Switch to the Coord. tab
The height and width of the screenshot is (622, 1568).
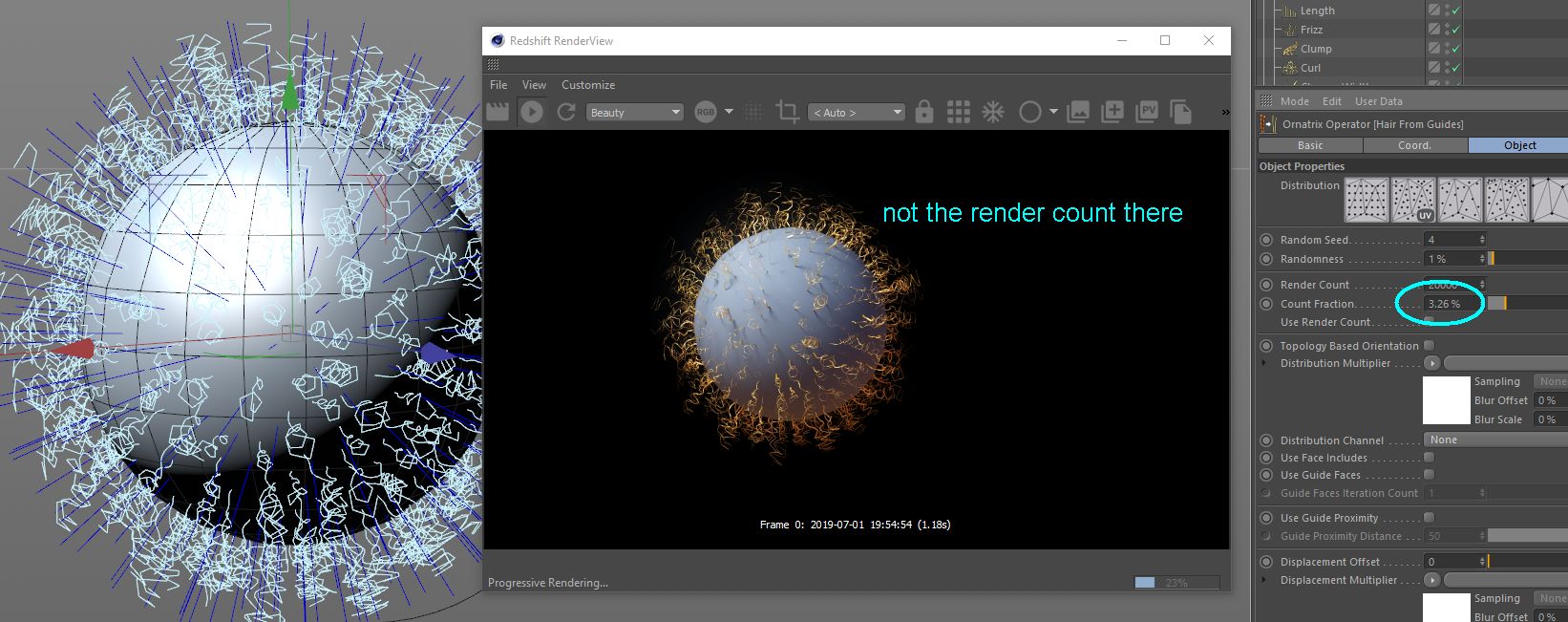point(1414,145)
